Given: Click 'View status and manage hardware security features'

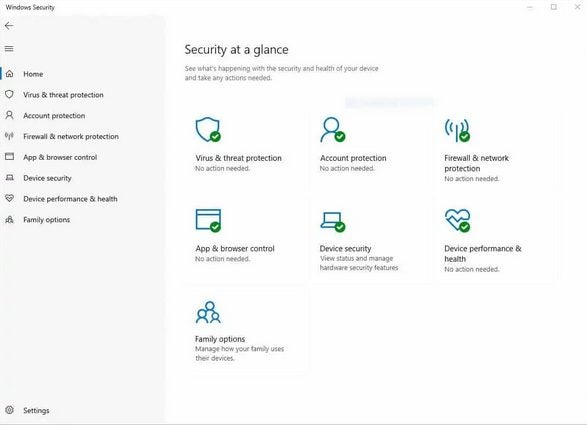Looking at the screenshot, I should tap(359, 263).
